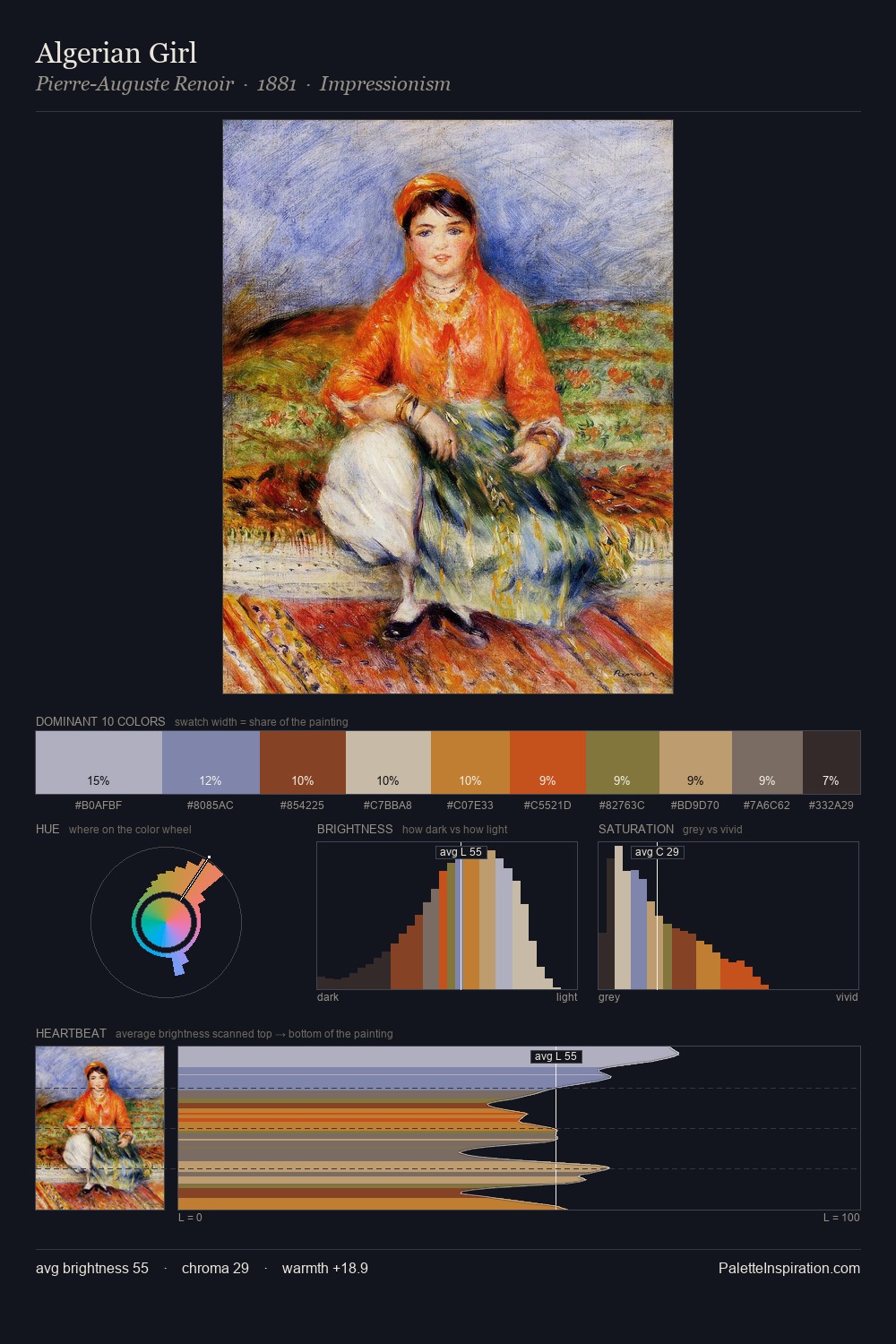
Task: Click the hex label #854225
Action: pyautogui.click(x=303, y=806)
